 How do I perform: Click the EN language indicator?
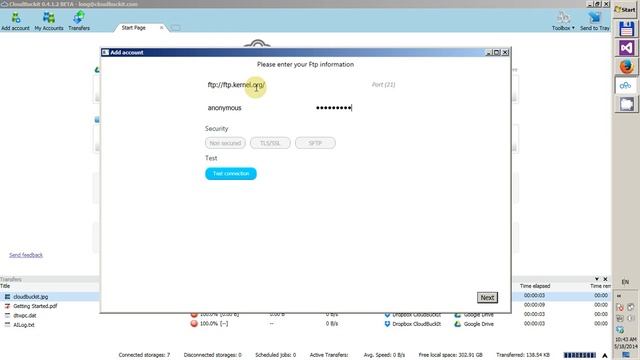click(x=625, y=282)
